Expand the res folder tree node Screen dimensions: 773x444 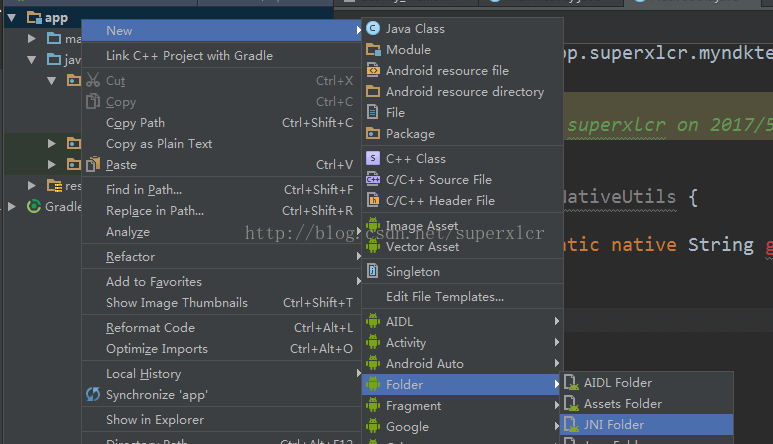coord(32,185)
